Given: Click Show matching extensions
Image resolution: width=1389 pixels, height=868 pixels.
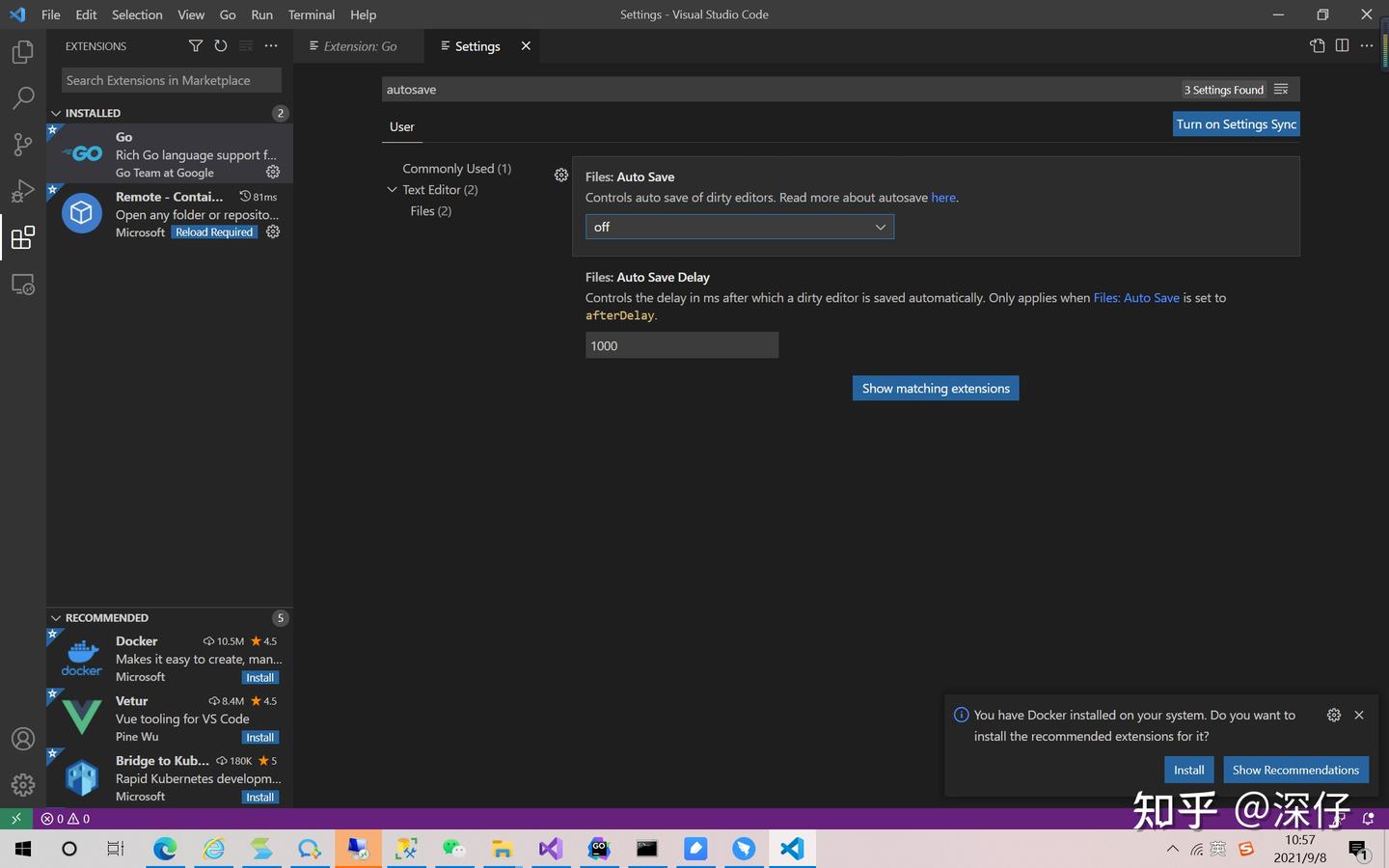Looking at the screenshot, I should click(x=935, y=388).
